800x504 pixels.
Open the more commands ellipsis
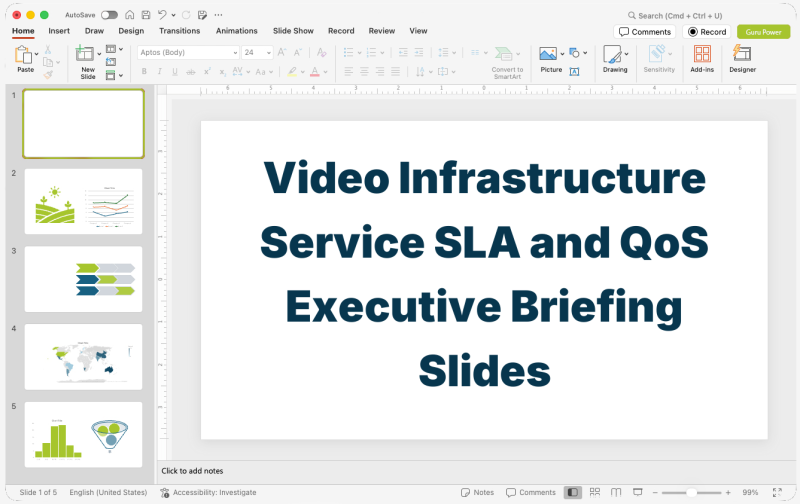coord(218,15)
